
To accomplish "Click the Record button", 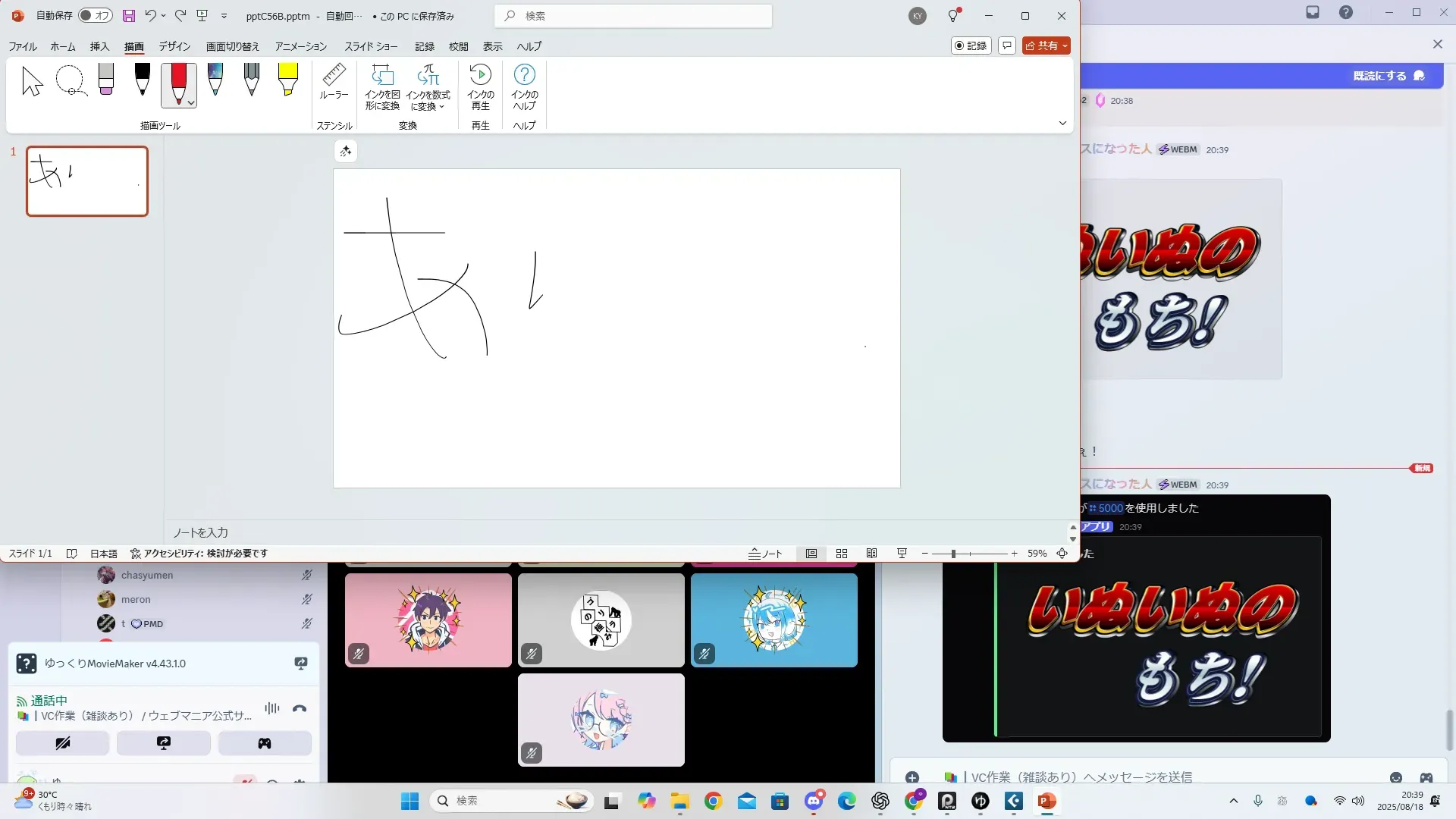I will click(971, 46).
